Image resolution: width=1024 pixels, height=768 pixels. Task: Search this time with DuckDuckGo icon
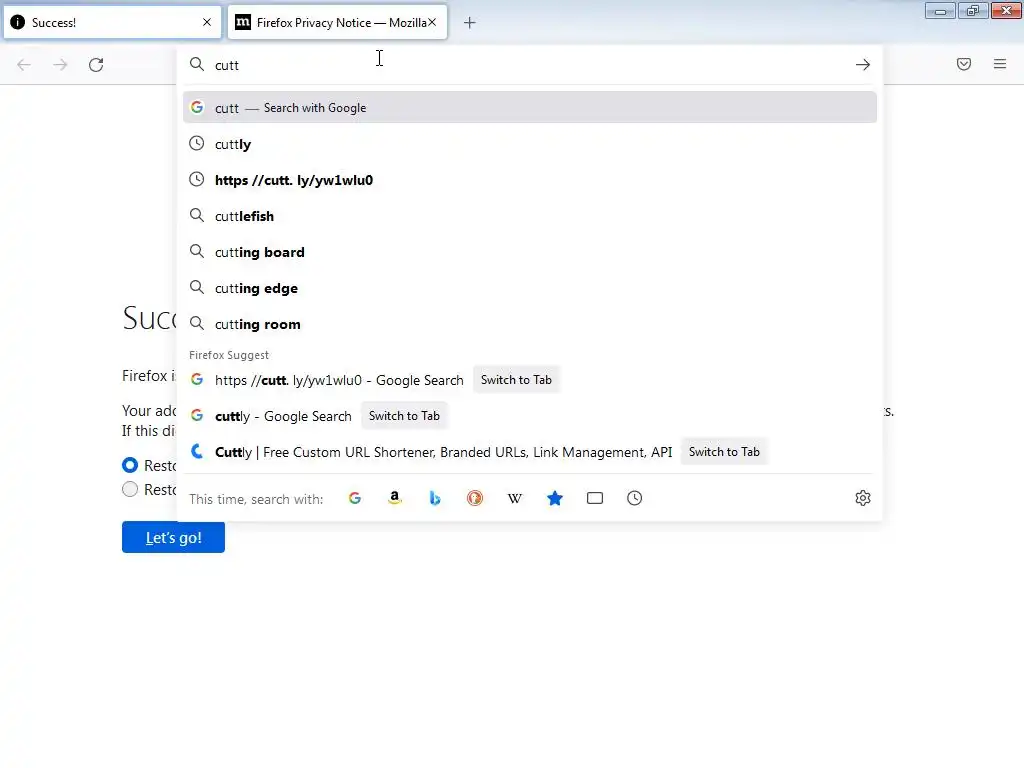click(475, 498)
